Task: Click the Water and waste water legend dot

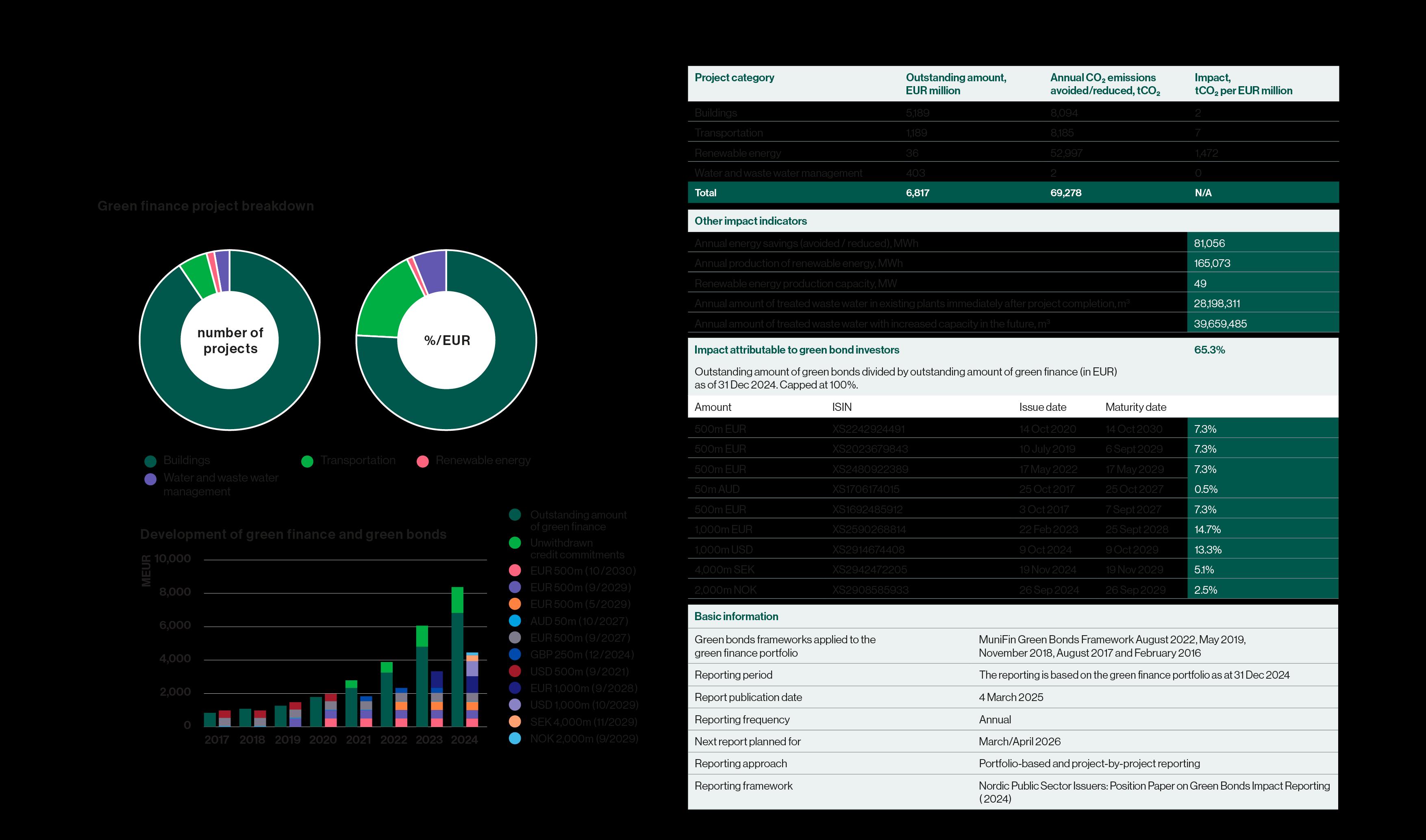Action: point(150,479)
